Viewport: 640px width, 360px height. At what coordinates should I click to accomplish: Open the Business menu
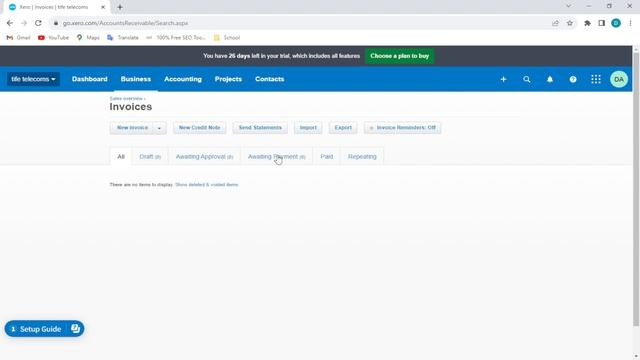[x=136, y=79]
